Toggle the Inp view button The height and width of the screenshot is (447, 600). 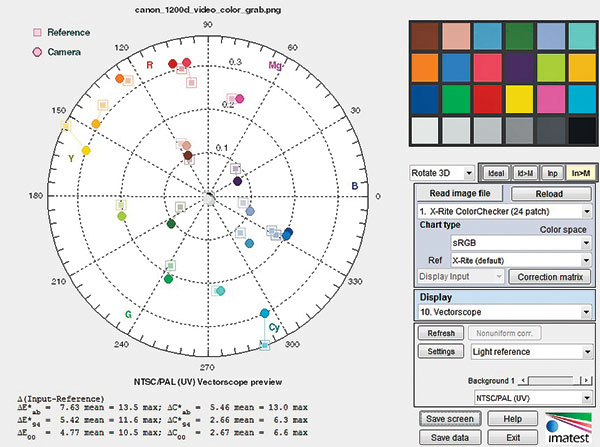click(552, 173)
